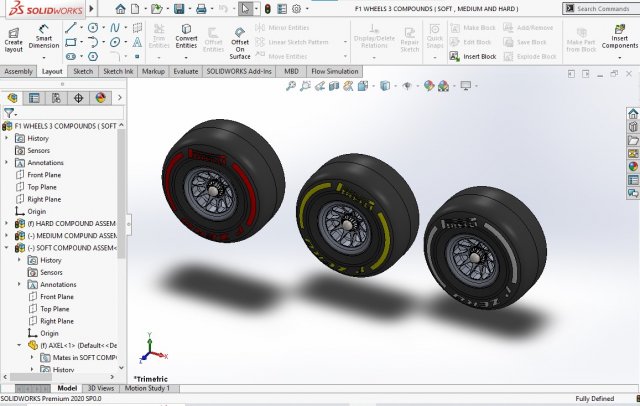
Task: Expand the MEDIUM COMPUND ASSEM node
Action: pyautogui.click(x=6, y=235)
